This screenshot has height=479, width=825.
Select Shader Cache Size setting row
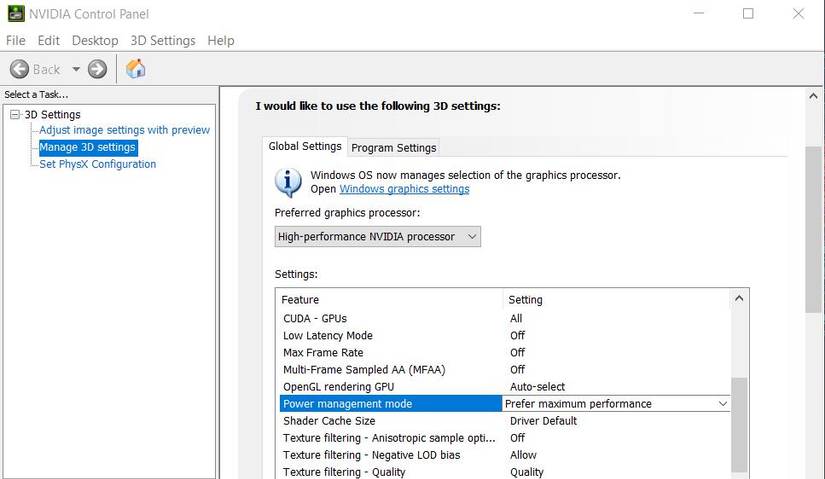[329, 421]
